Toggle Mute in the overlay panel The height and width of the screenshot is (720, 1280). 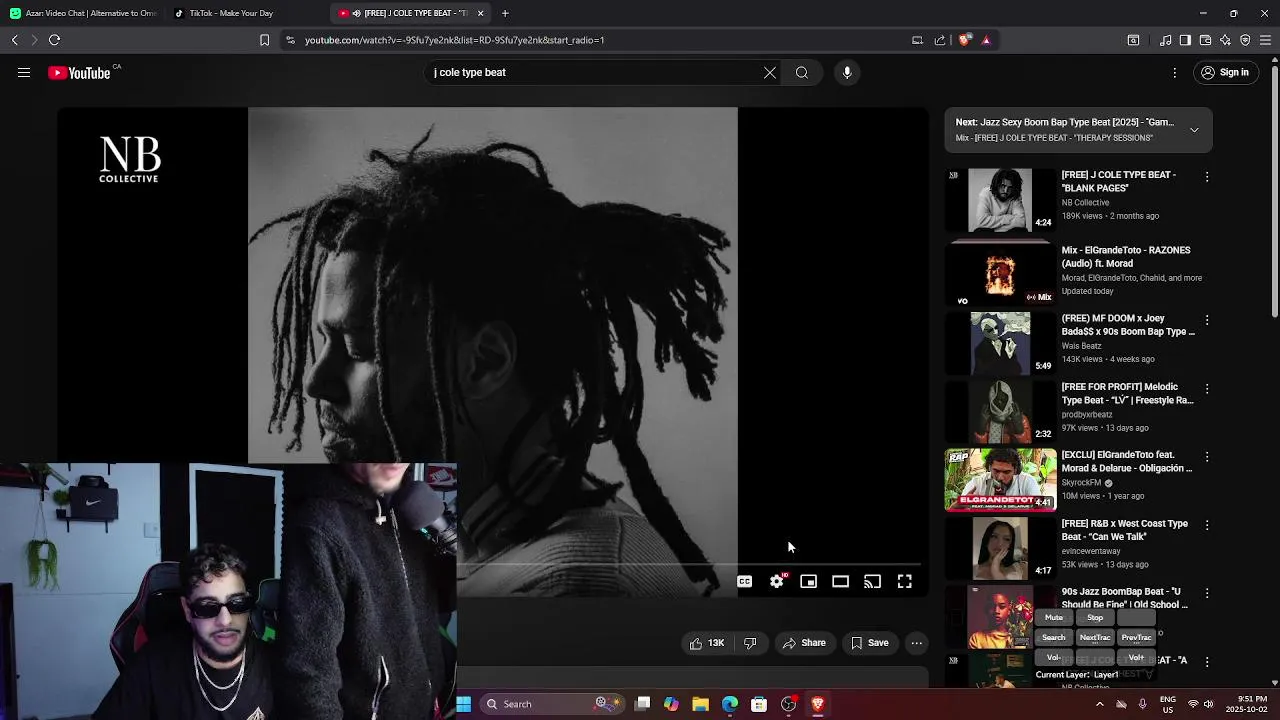(1054, 618)
